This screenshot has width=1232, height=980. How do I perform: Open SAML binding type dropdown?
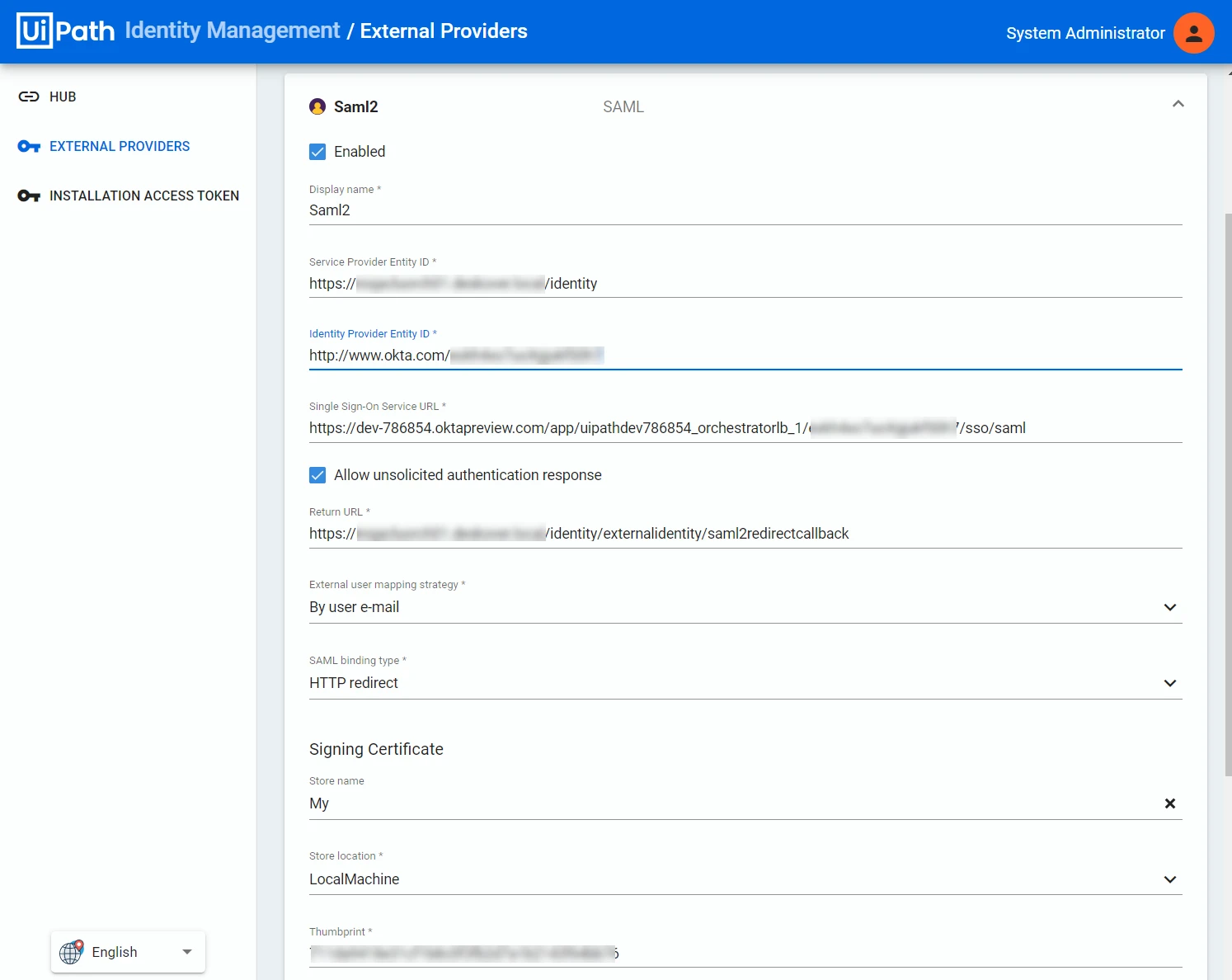pos(745,683)
